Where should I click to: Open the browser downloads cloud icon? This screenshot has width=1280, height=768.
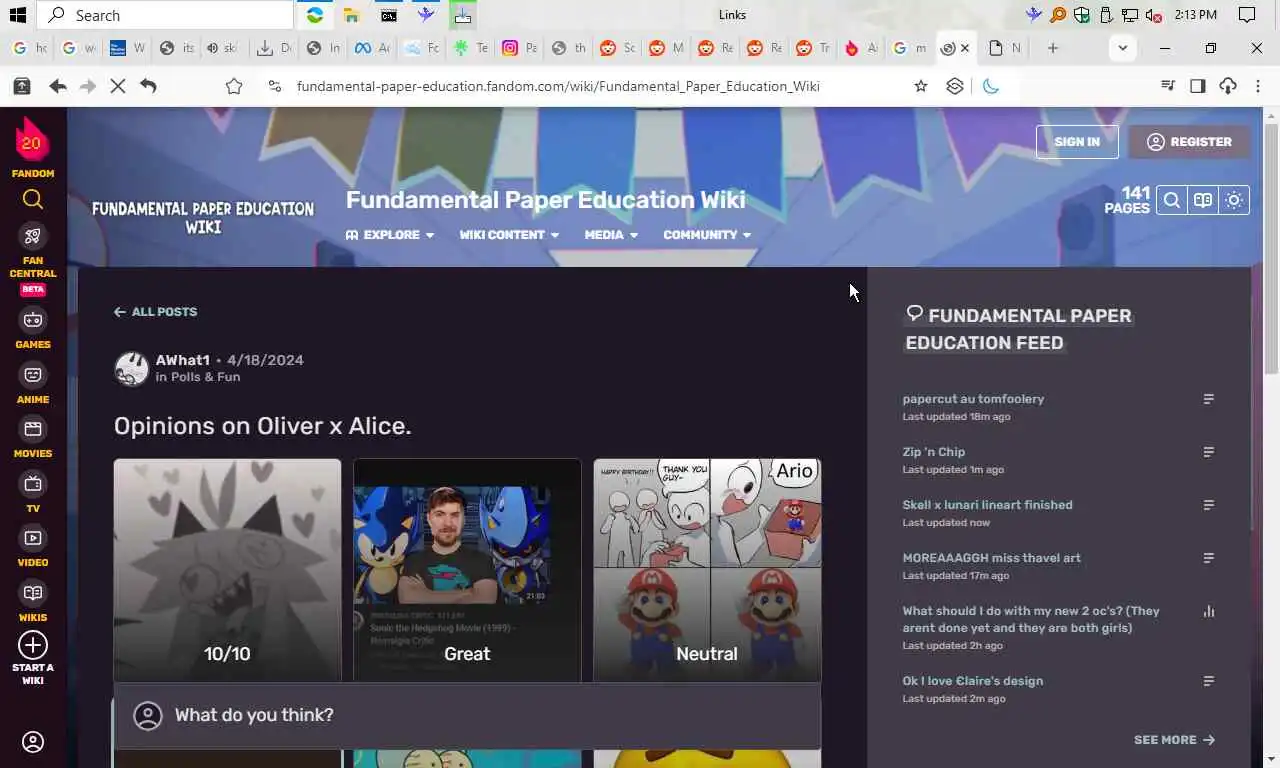point(1228,86)
